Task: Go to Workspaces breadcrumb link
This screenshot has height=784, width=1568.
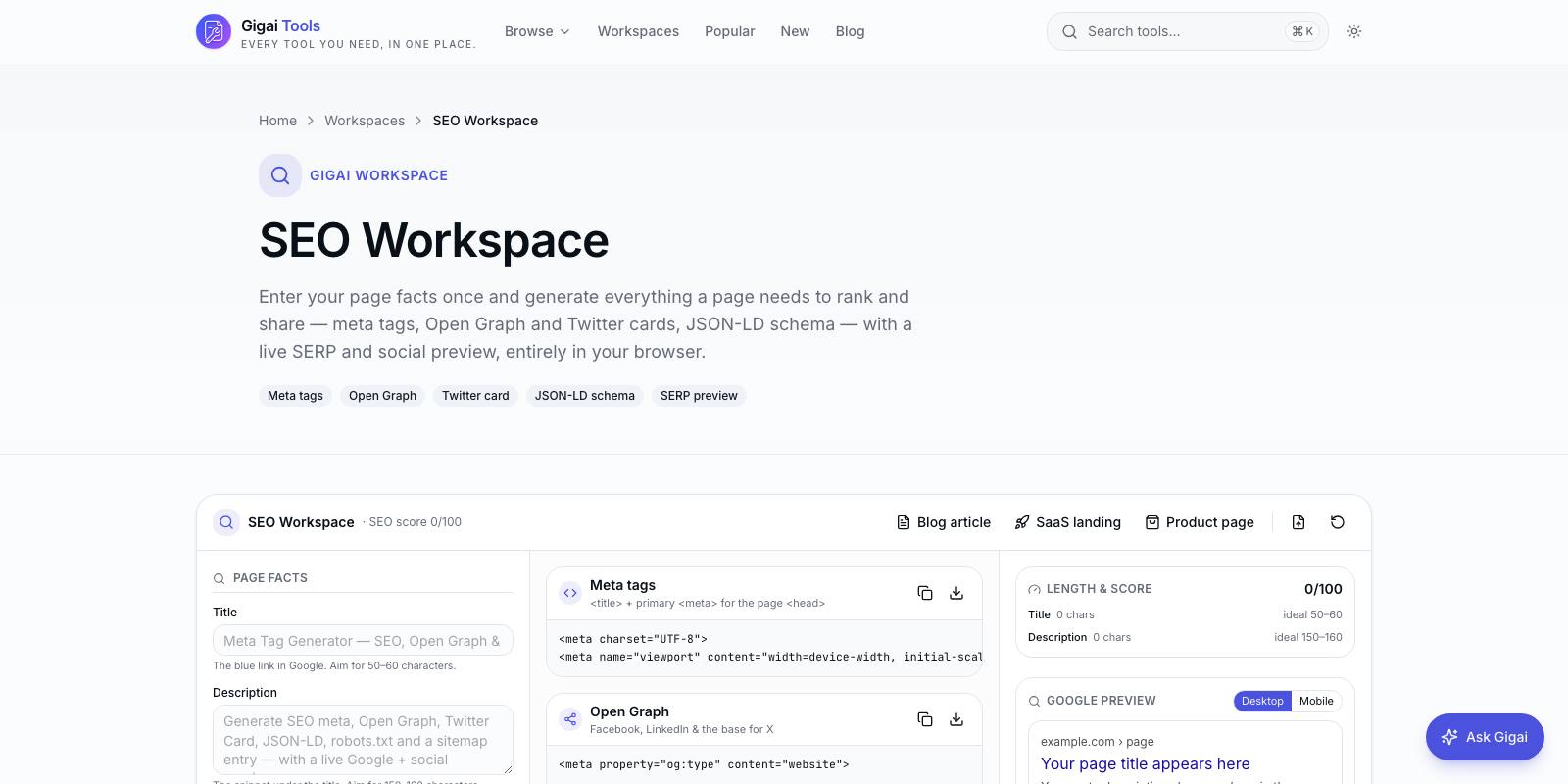Action: coord(365,121)
